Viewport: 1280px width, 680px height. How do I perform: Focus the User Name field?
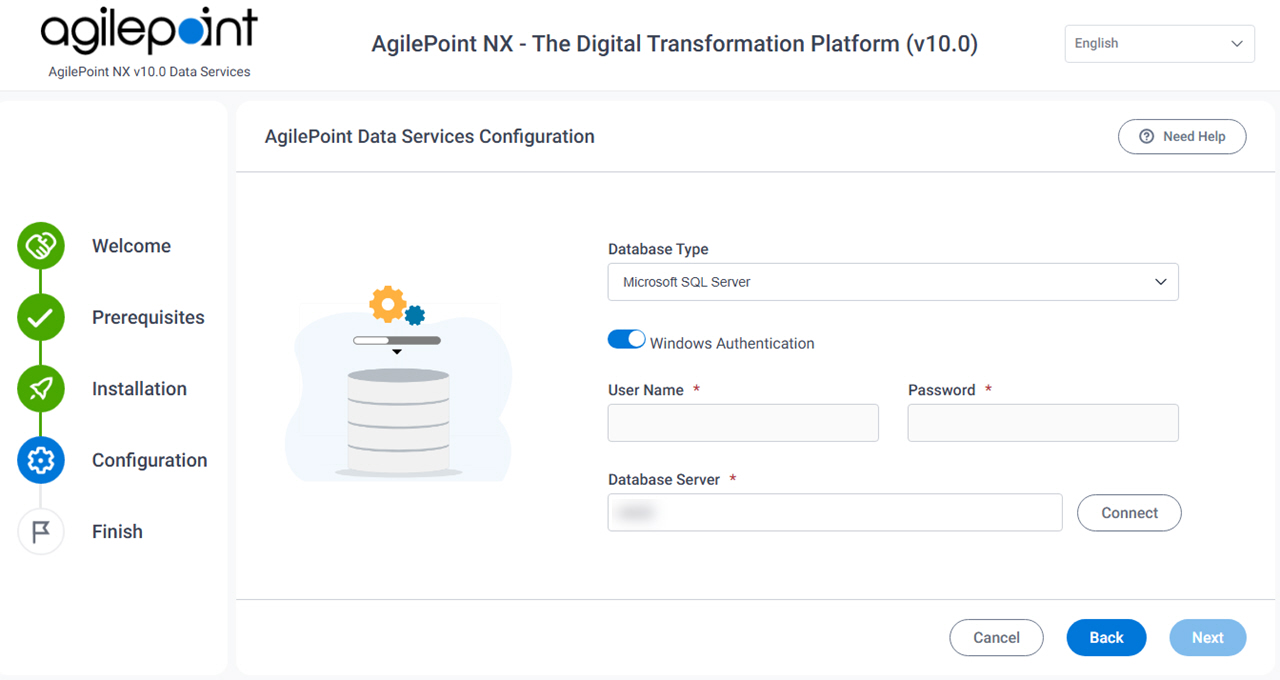[743, 423]
